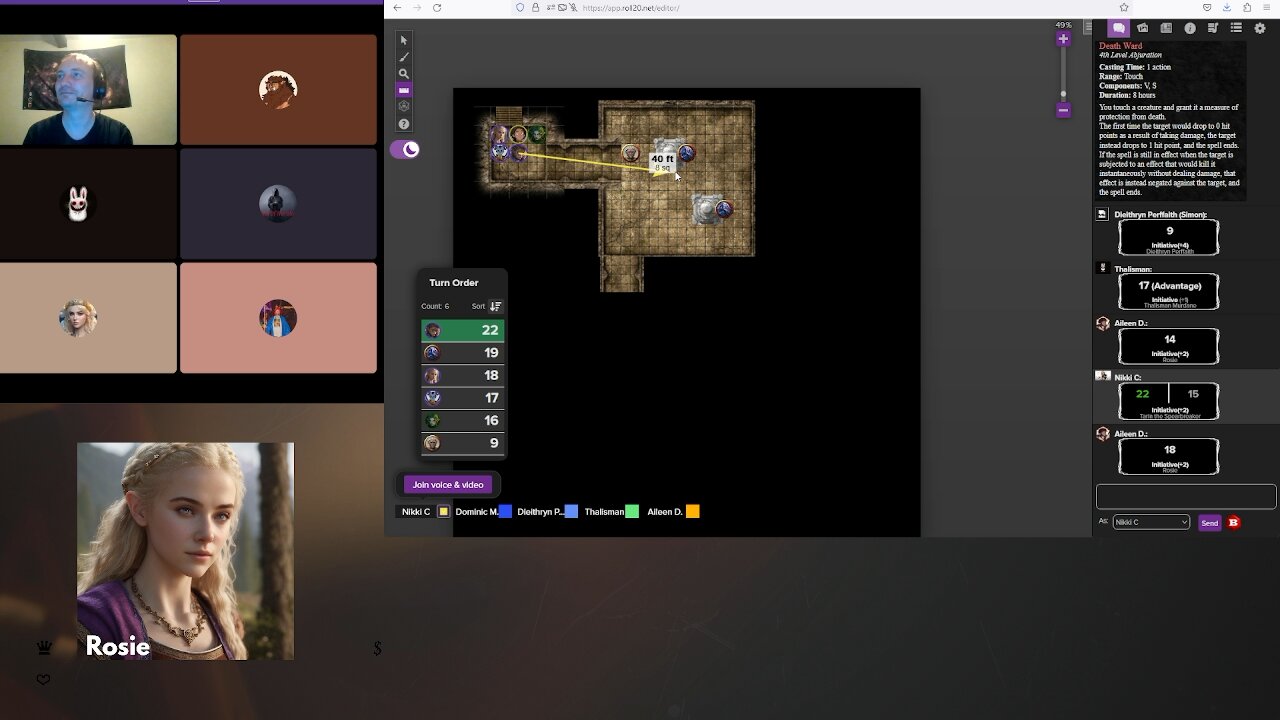This screenshot has width=1280, height=720.
Task: Click into the chat message input field
Action: pyautogui.click(x=1186, y=496)
